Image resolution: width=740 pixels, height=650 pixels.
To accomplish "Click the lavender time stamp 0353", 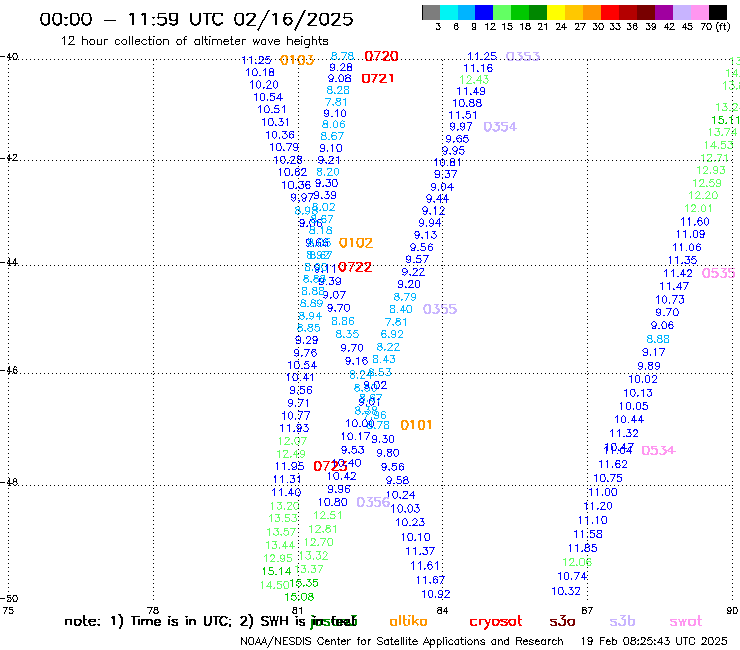I will [523, 56].
